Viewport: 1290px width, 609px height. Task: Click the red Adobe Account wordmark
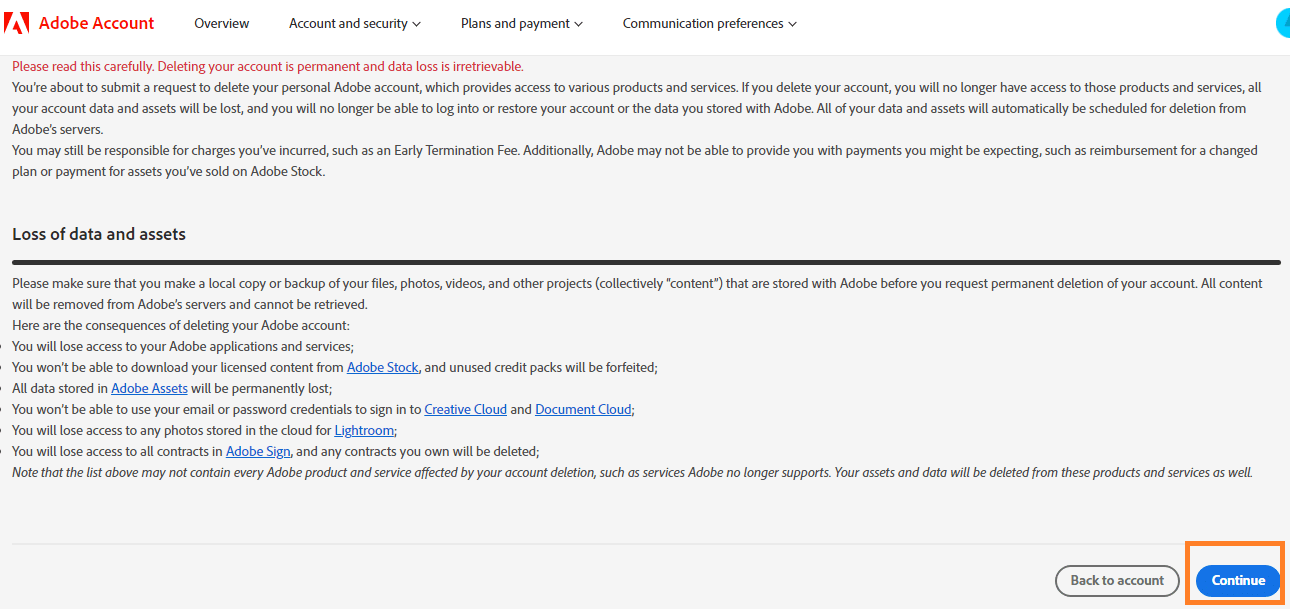click(x=95, y=23)
